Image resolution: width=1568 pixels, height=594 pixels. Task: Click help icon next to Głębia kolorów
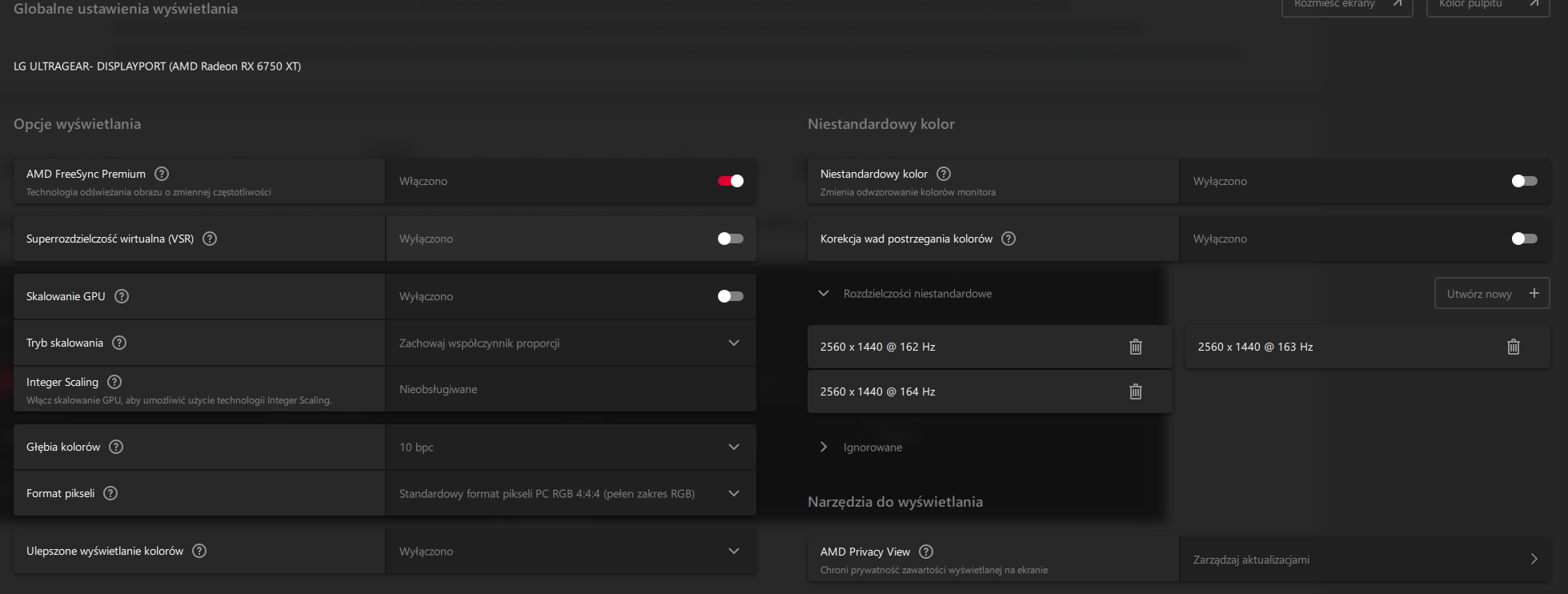pyautogui.click(x=116, y=447)
